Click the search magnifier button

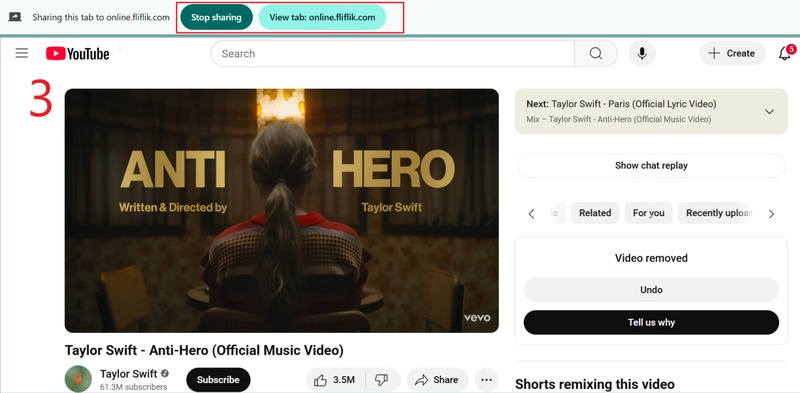[595, 54]
